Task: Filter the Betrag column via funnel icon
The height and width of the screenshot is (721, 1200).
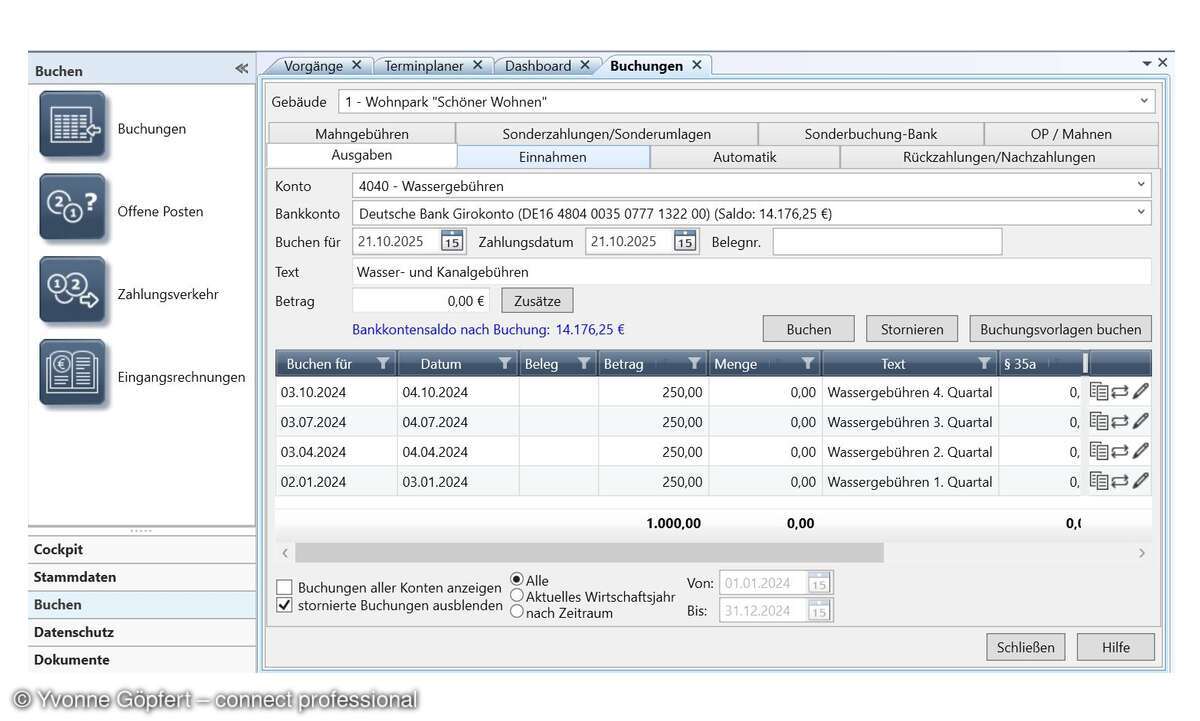Action: pos(694,364)
